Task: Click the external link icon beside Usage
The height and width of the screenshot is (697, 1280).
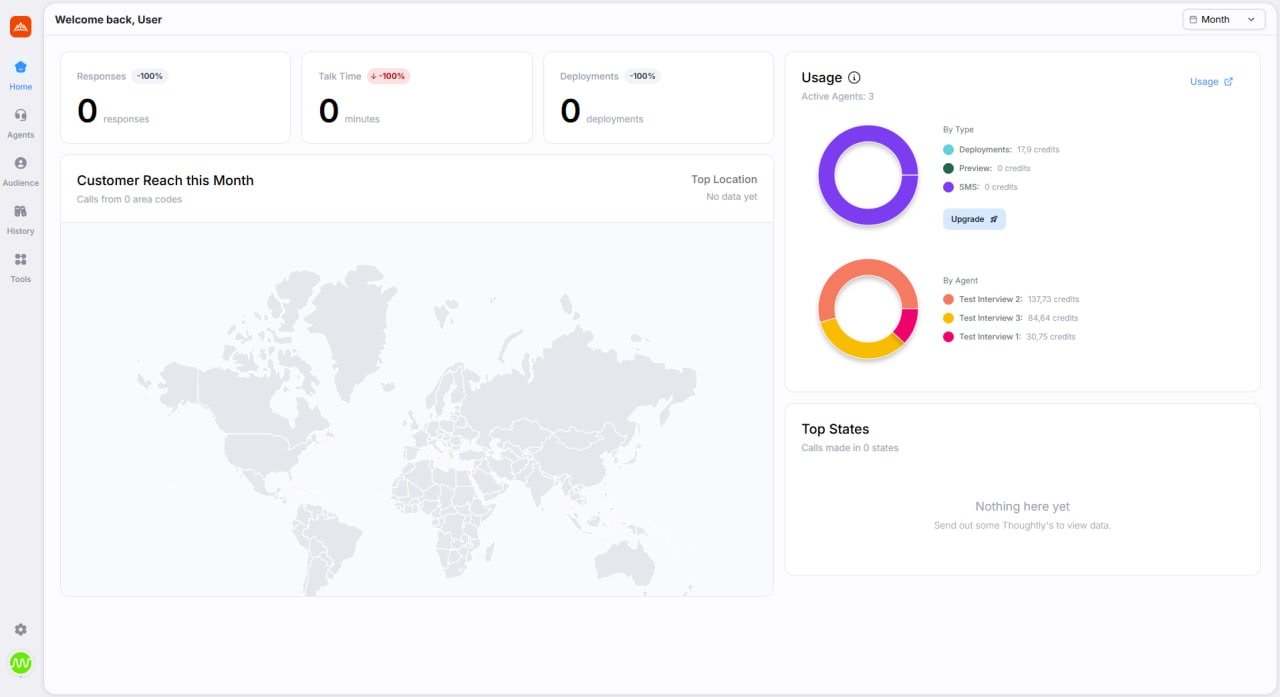Action: click(x=1229, y=82)
